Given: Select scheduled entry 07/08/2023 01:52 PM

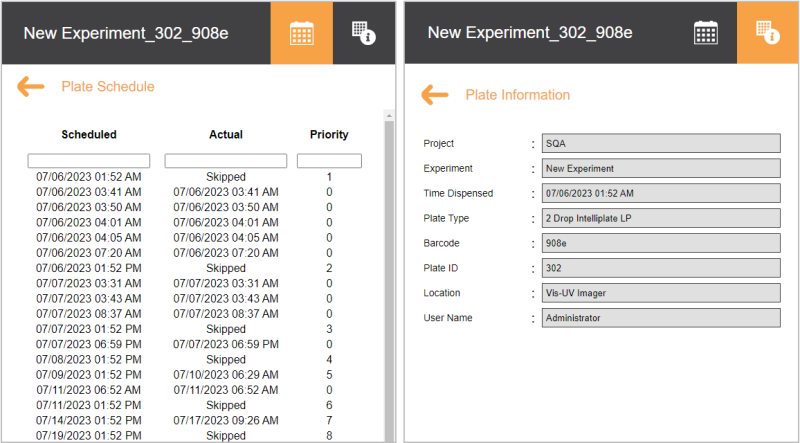Looking at the screenshot, I should click(89, 360).
